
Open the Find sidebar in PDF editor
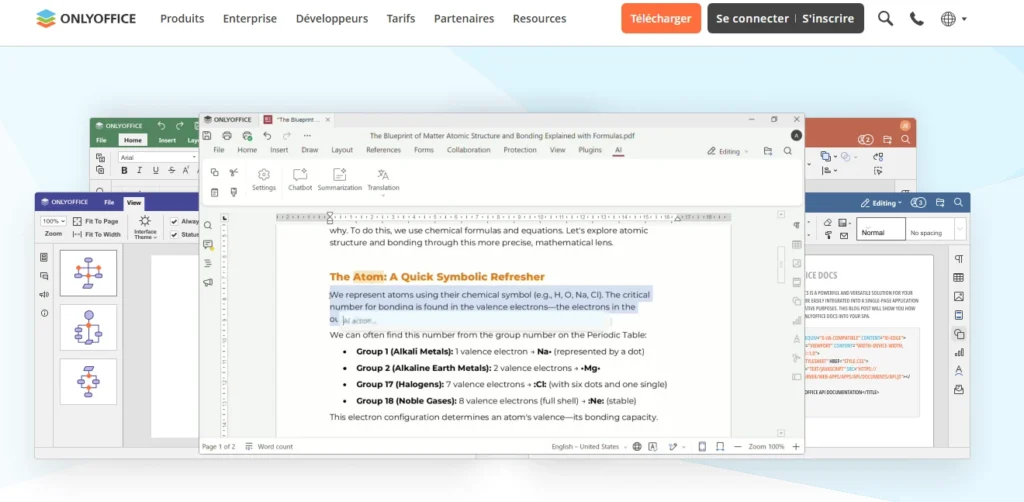208,225
